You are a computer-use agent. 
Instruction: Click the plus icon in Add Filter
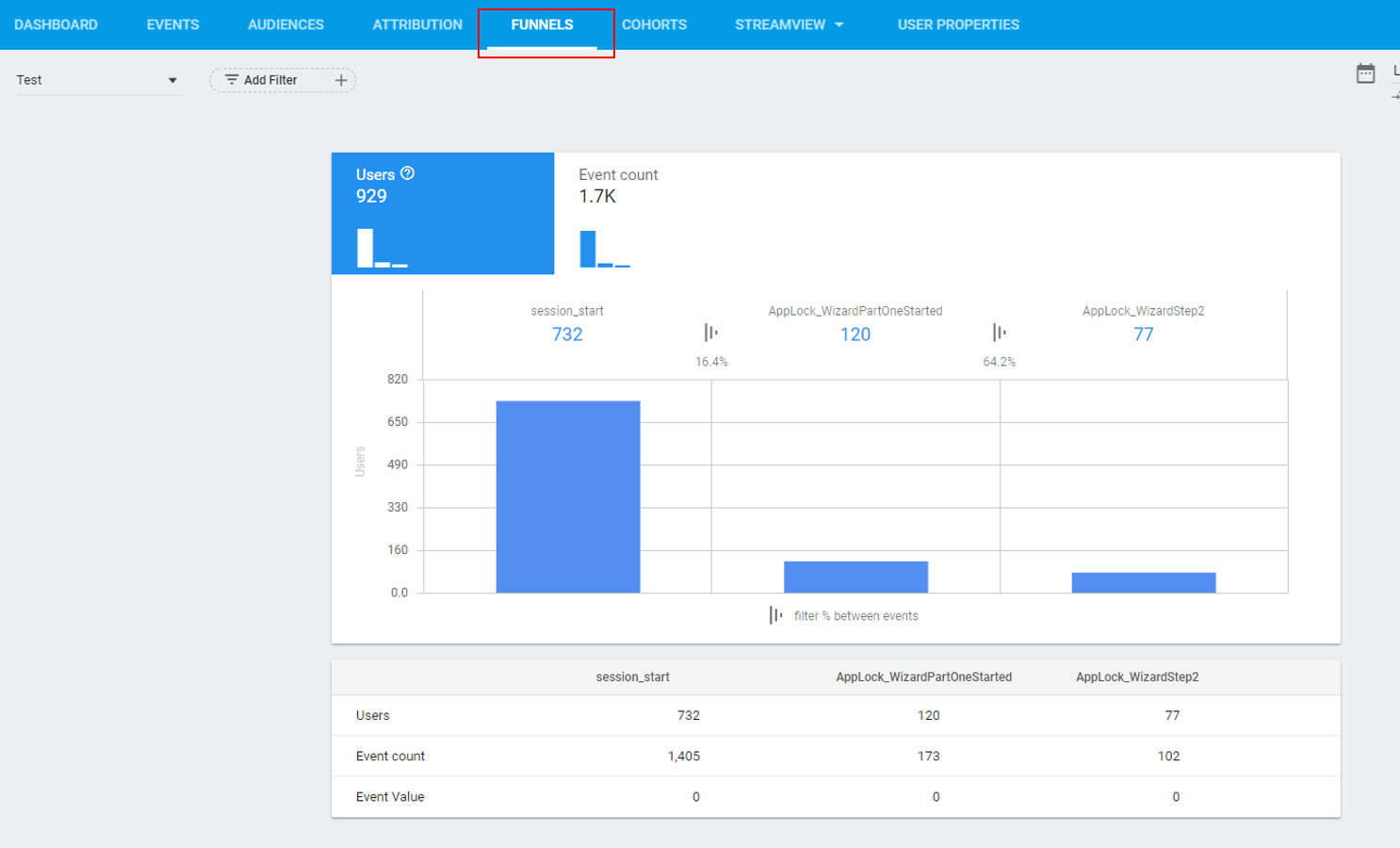coord(341,80)
